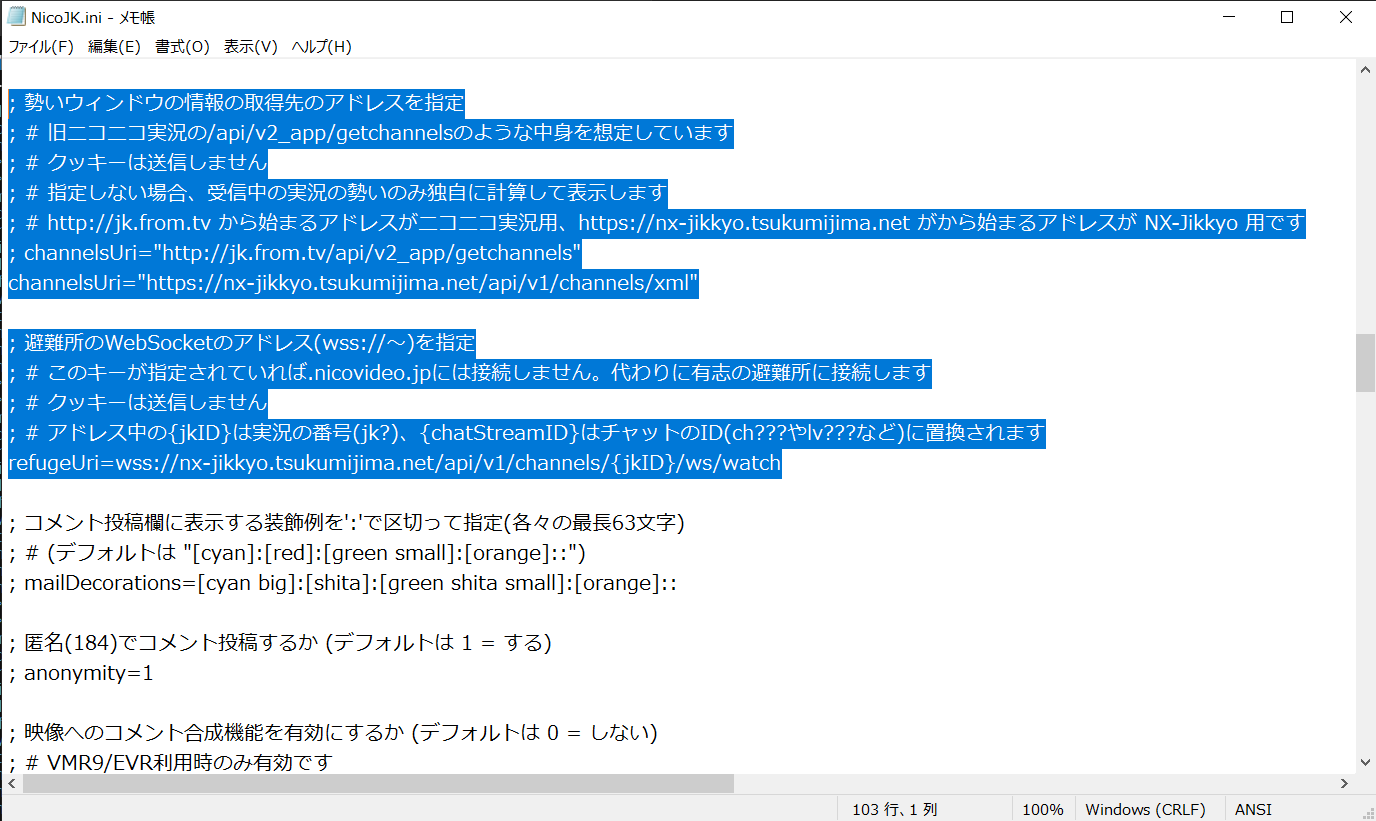Open the ヘルプ(H) menu

tap(321, 46)
